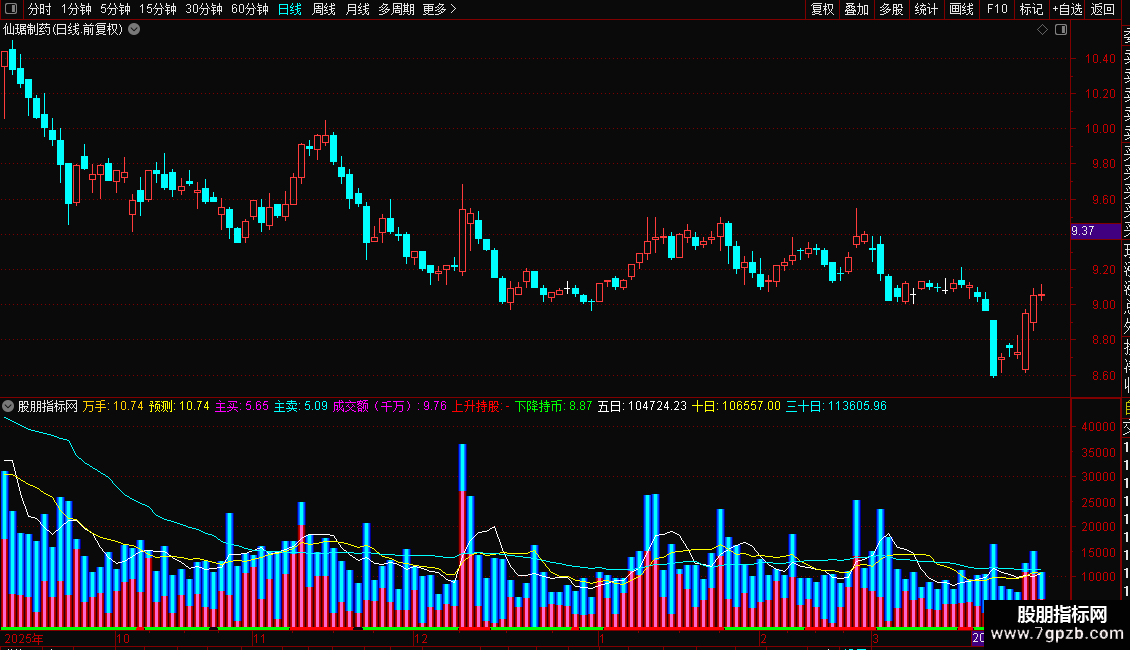Click the diamond icon in the chart's top-right corner
Viewport: 1130px width, 650px height.
pos(1042,30)
